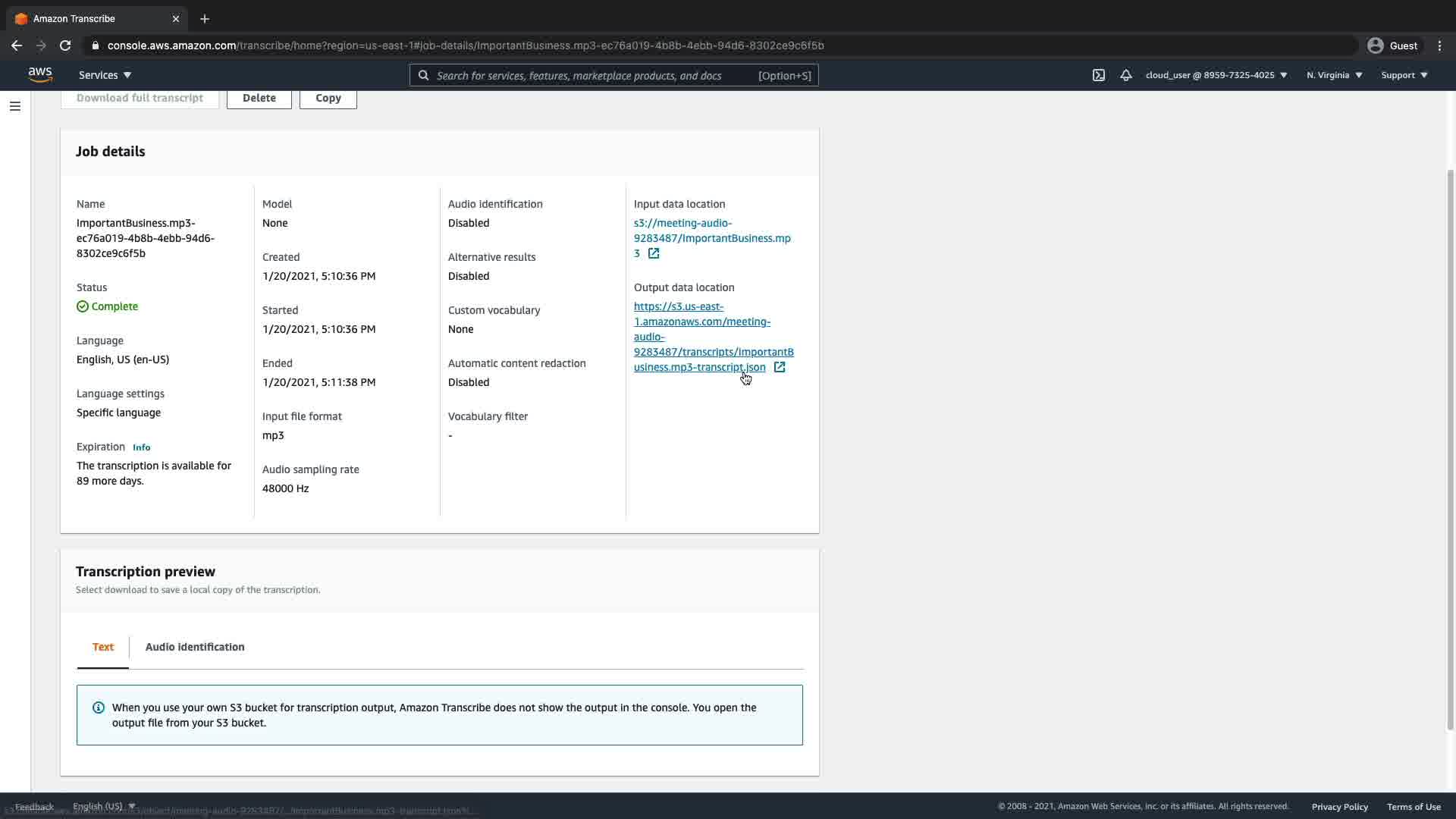
Task: Open the notifications bell icon
Action: click(x=1126, y=75)
